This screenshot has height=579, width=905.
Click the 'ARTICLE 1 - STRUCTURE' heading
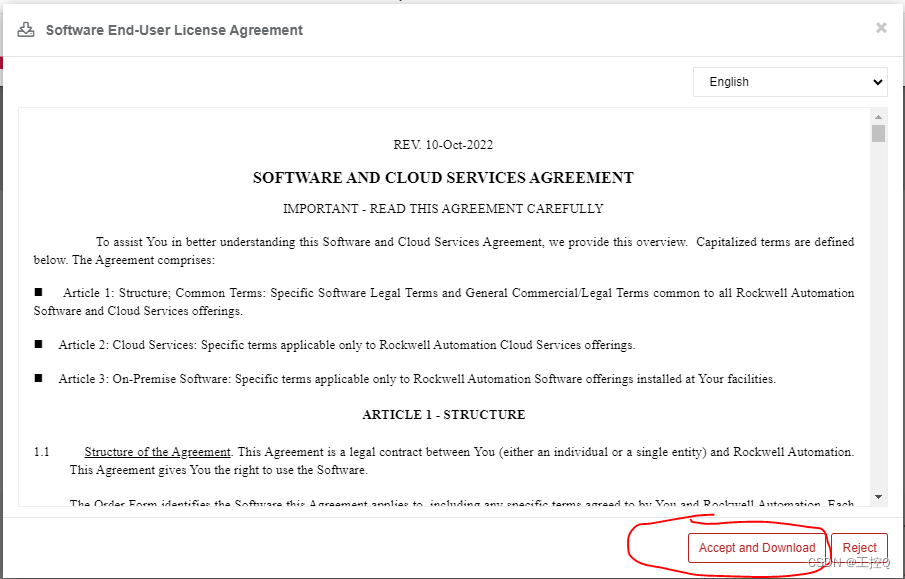[444, 414]
